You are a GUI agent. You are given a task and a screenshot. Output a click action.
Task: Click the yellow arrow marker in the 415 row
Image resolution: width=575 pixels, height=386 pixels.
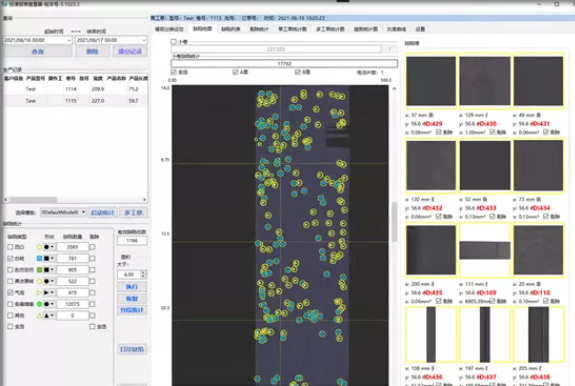(39, 293)
